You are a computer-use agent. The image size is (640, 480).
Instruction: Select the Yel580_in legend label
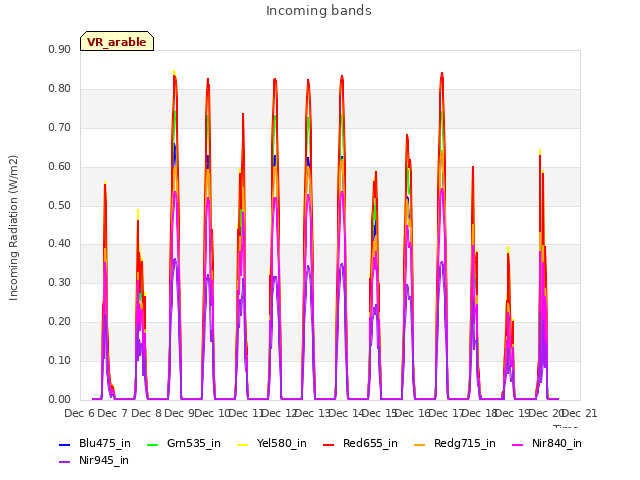point(282,444)
